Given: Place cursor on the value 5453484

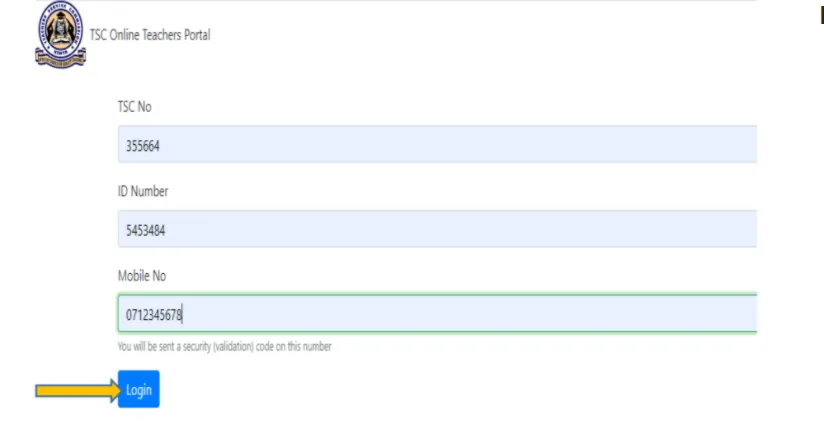Looking at the screenshot, I should (x=146, y=230).
